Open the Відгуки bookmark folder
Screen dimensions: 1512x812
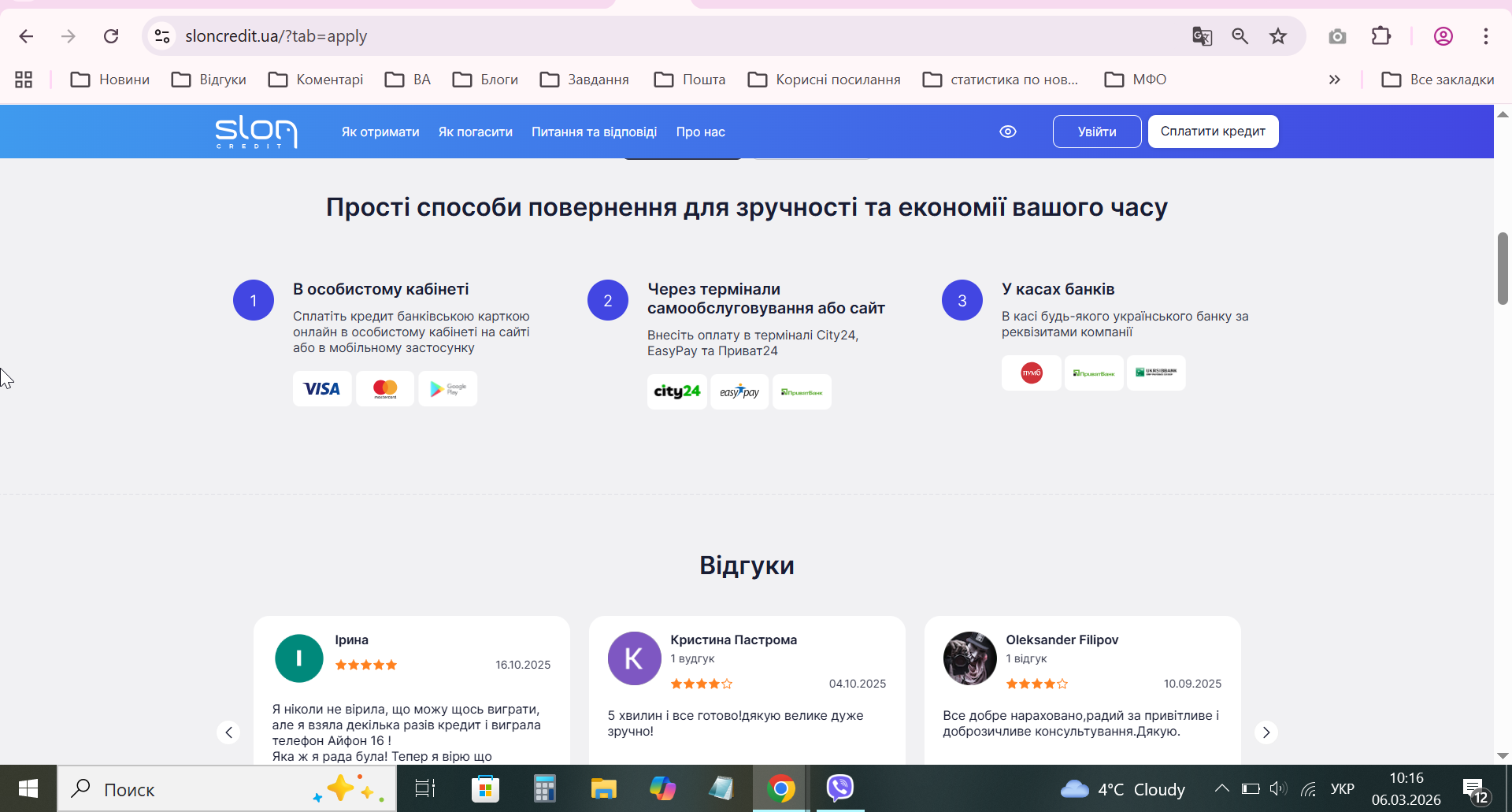209,80
